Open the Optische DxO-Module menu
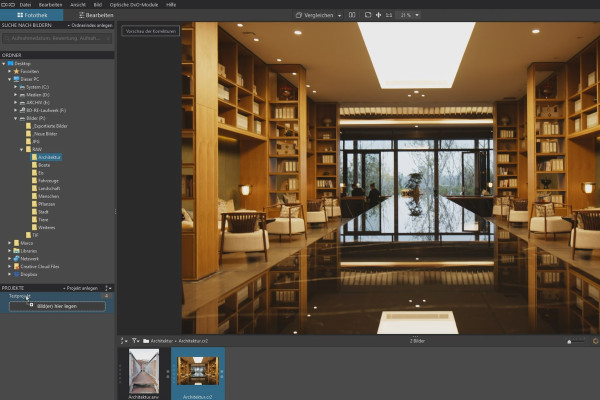600x400 pixels. tap(134, 5)
